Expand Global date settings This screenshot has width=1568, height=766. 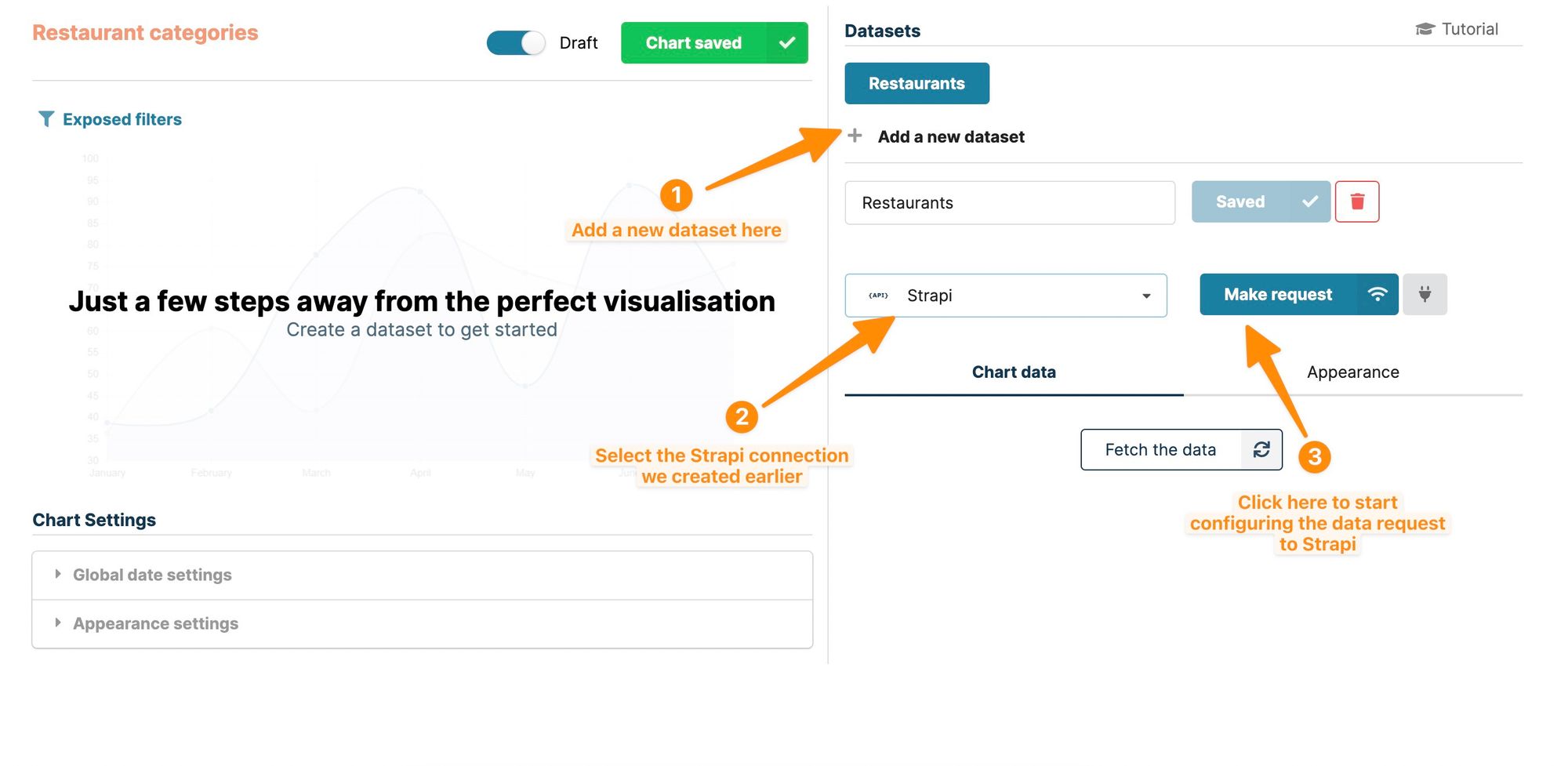pos(152,575)
